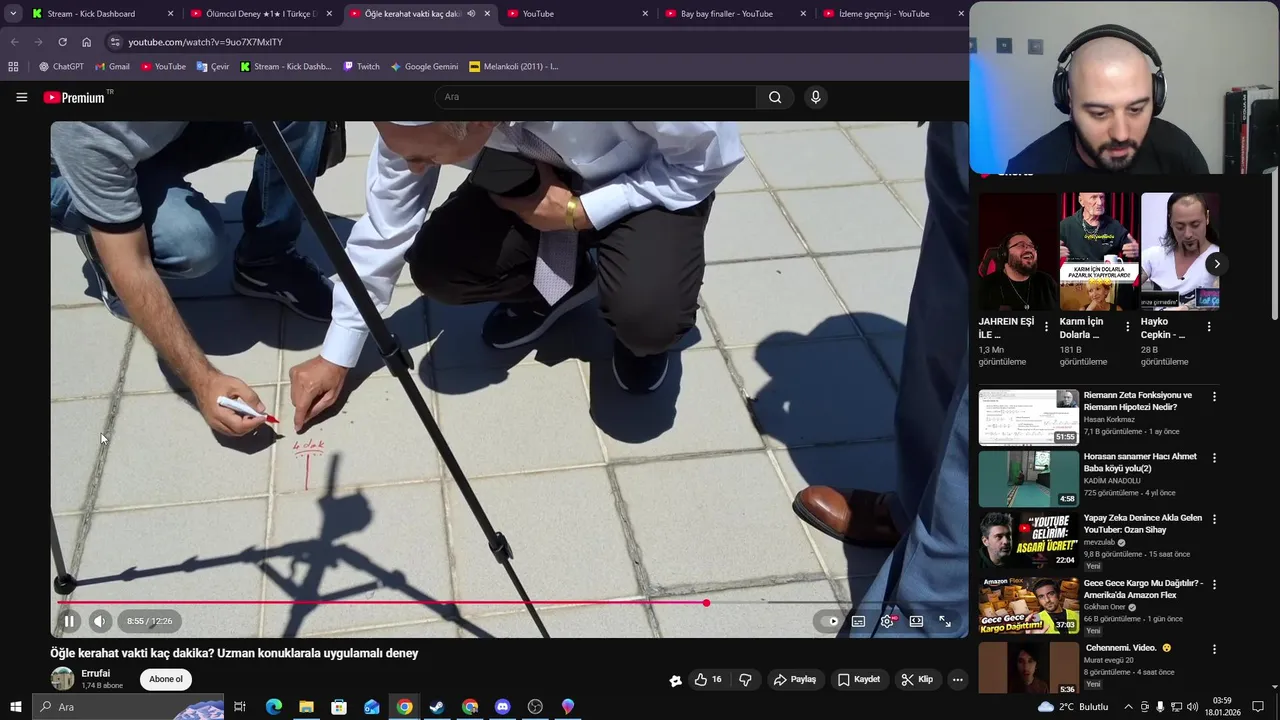
Task: Click the sparkle Ask icon beside like button
Action: pos(675,680)
